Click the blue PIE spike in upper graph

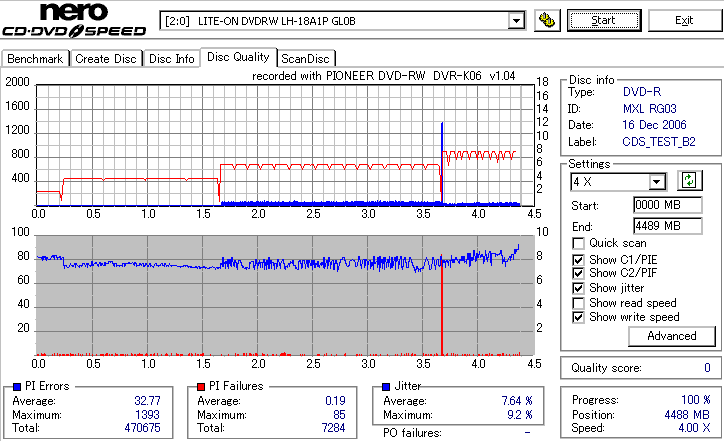pyautogui.click(x=442, y=162)
